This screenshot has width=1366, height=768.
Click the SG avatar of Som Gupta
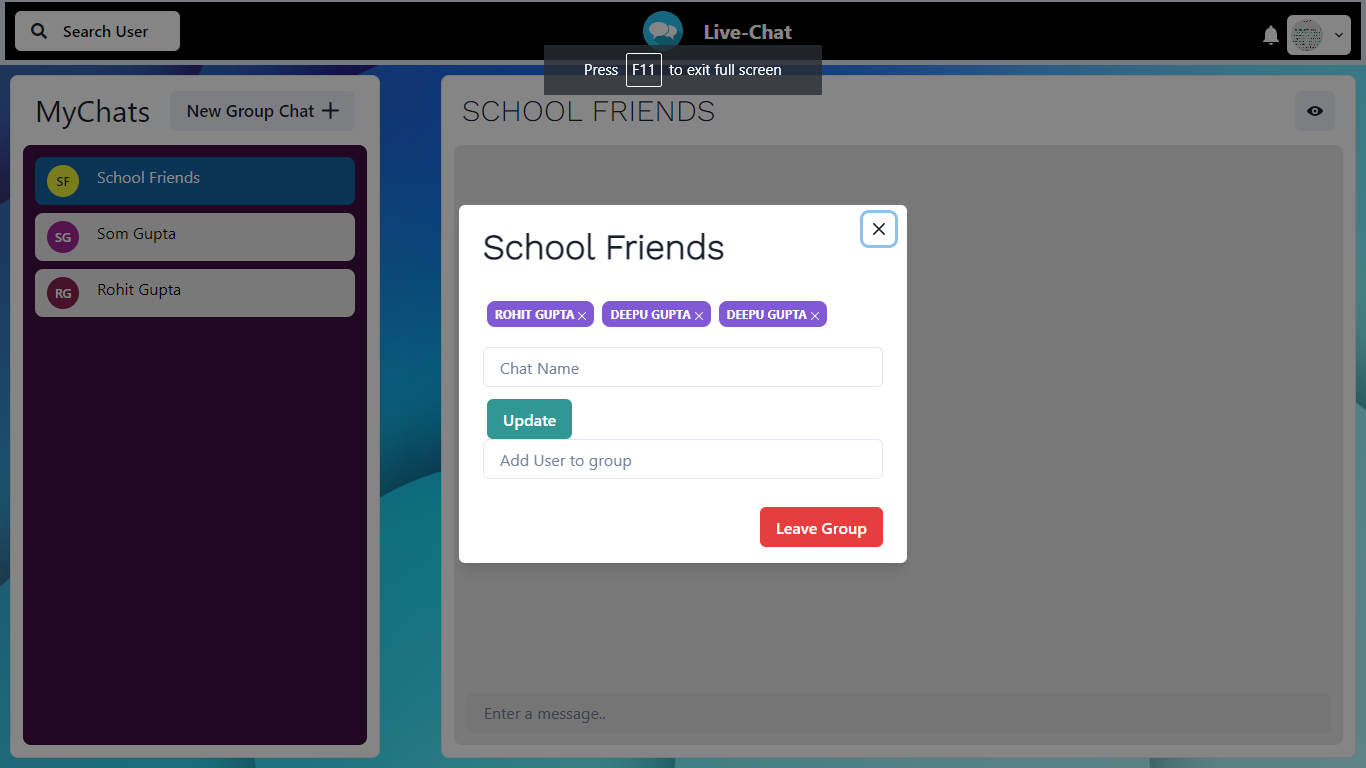tap(63, 237)
